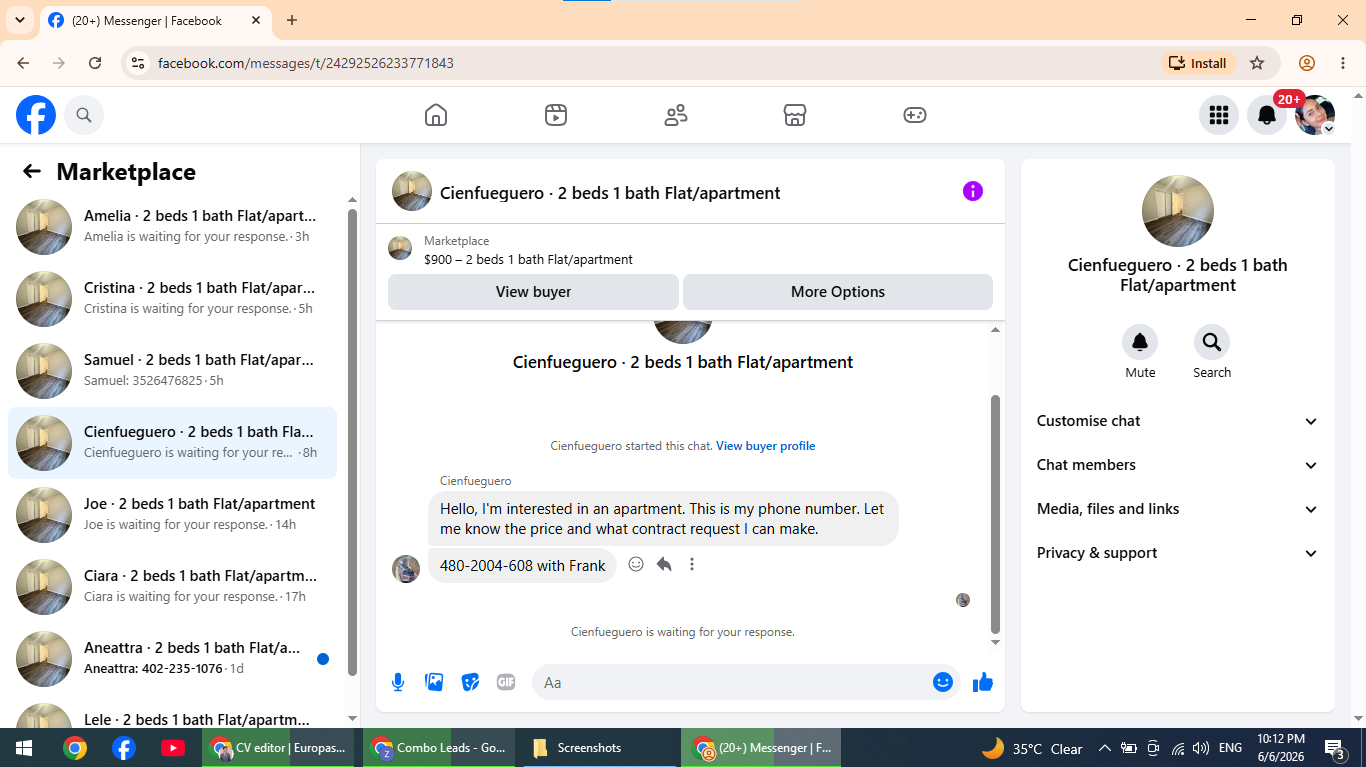The image size is (1366, 767).
Task: Open Aneattra's unread conversation
Action: [x=173, y=659]
